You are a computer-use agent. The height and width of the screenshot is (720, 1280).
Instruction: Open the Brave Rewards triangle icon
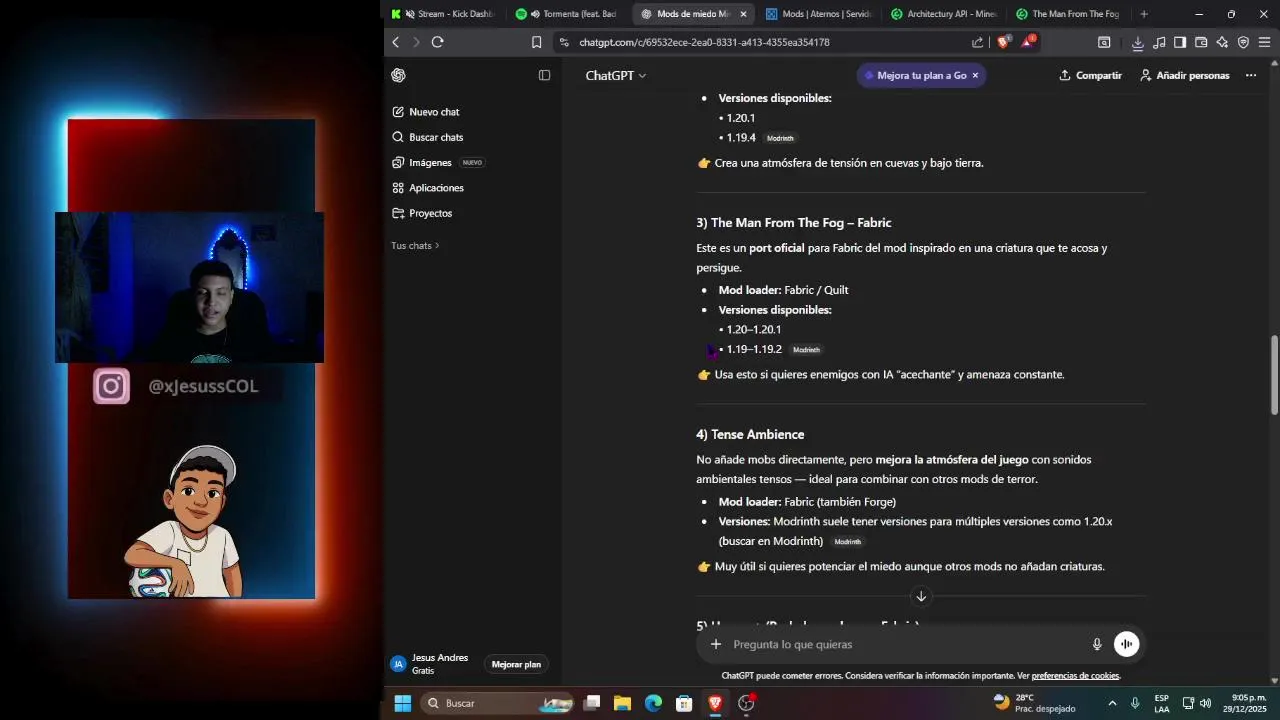pyautogui.click(x=1028, y=42)
